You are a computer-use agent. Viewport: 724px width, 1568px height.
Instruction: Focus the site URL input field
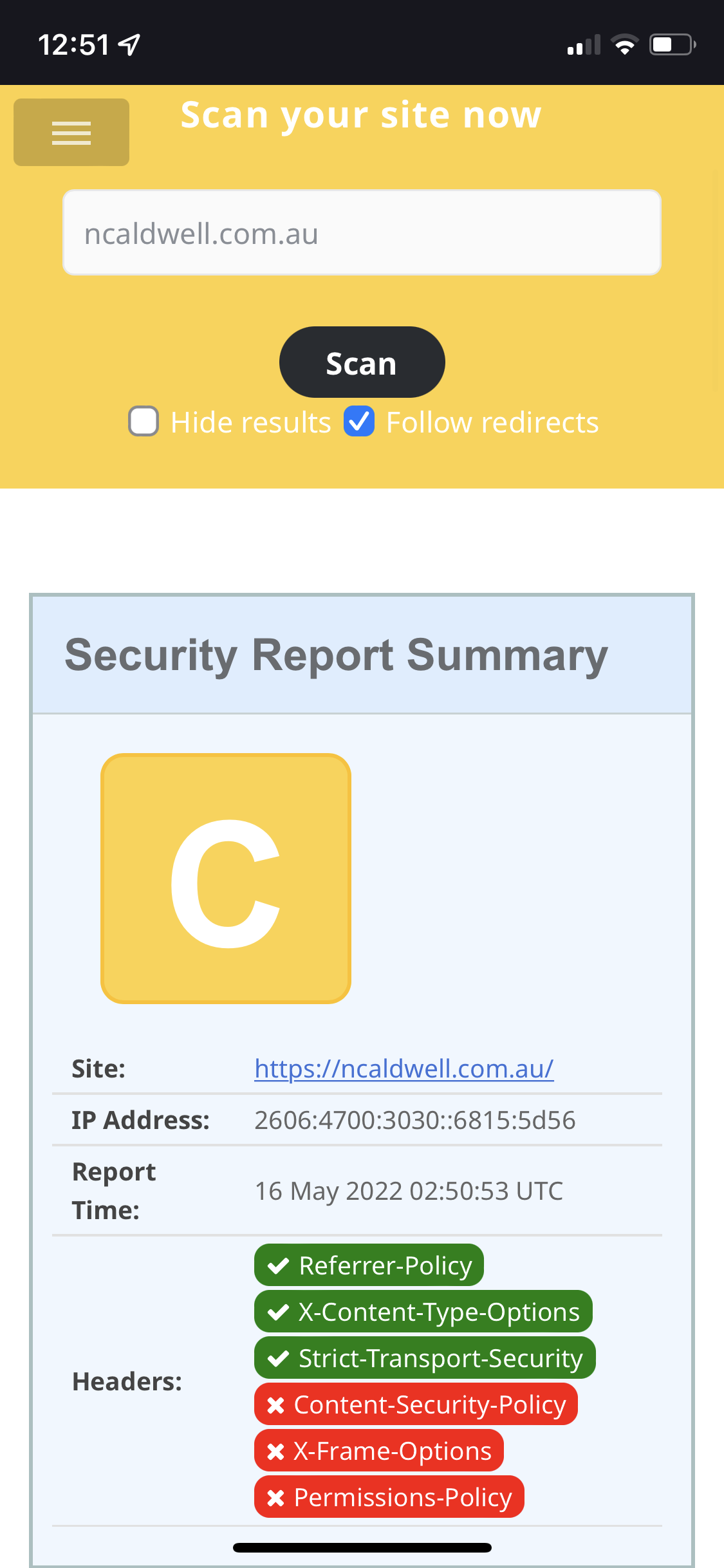[x=362, y=233]
